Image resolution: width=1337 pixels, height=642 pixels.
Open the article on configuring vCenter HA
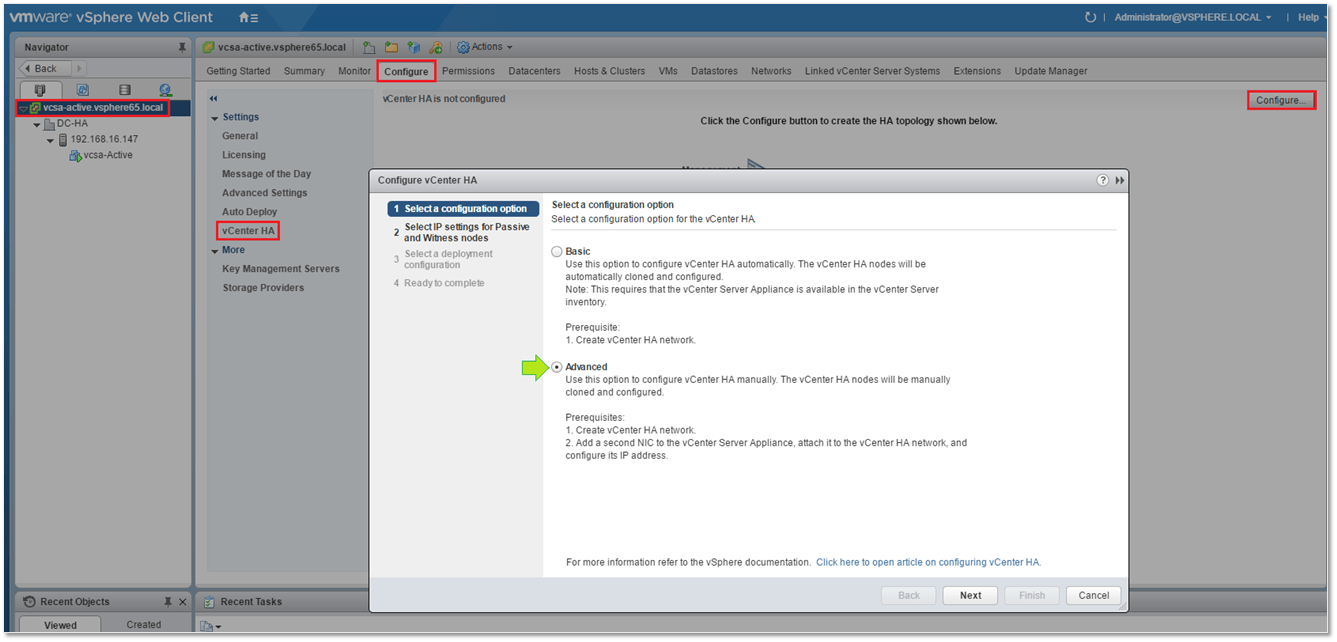point(929,563)
